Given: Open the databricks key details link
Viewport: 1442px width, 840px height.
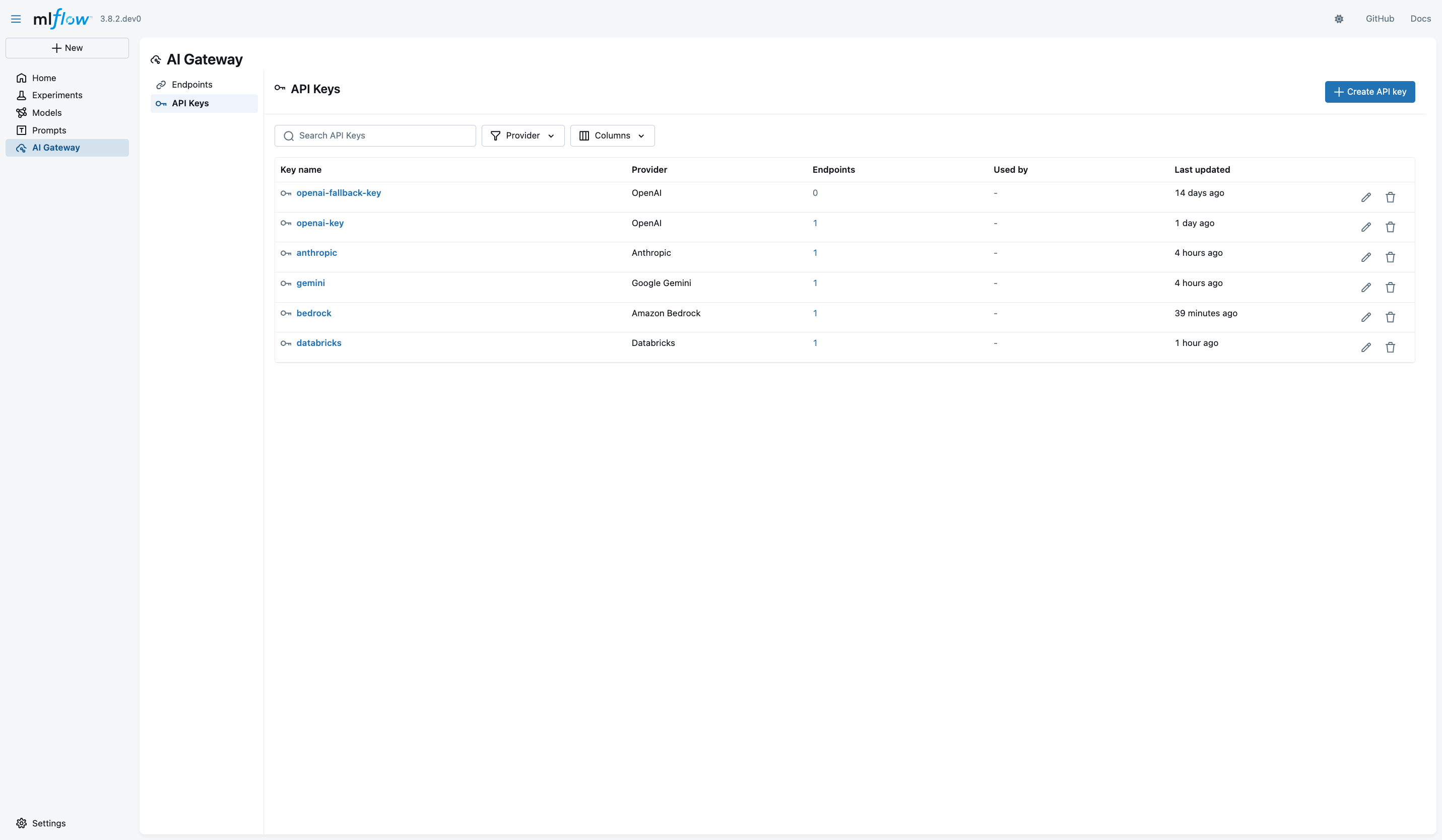Looking at the screenshot, I should [x=319, y=342].
